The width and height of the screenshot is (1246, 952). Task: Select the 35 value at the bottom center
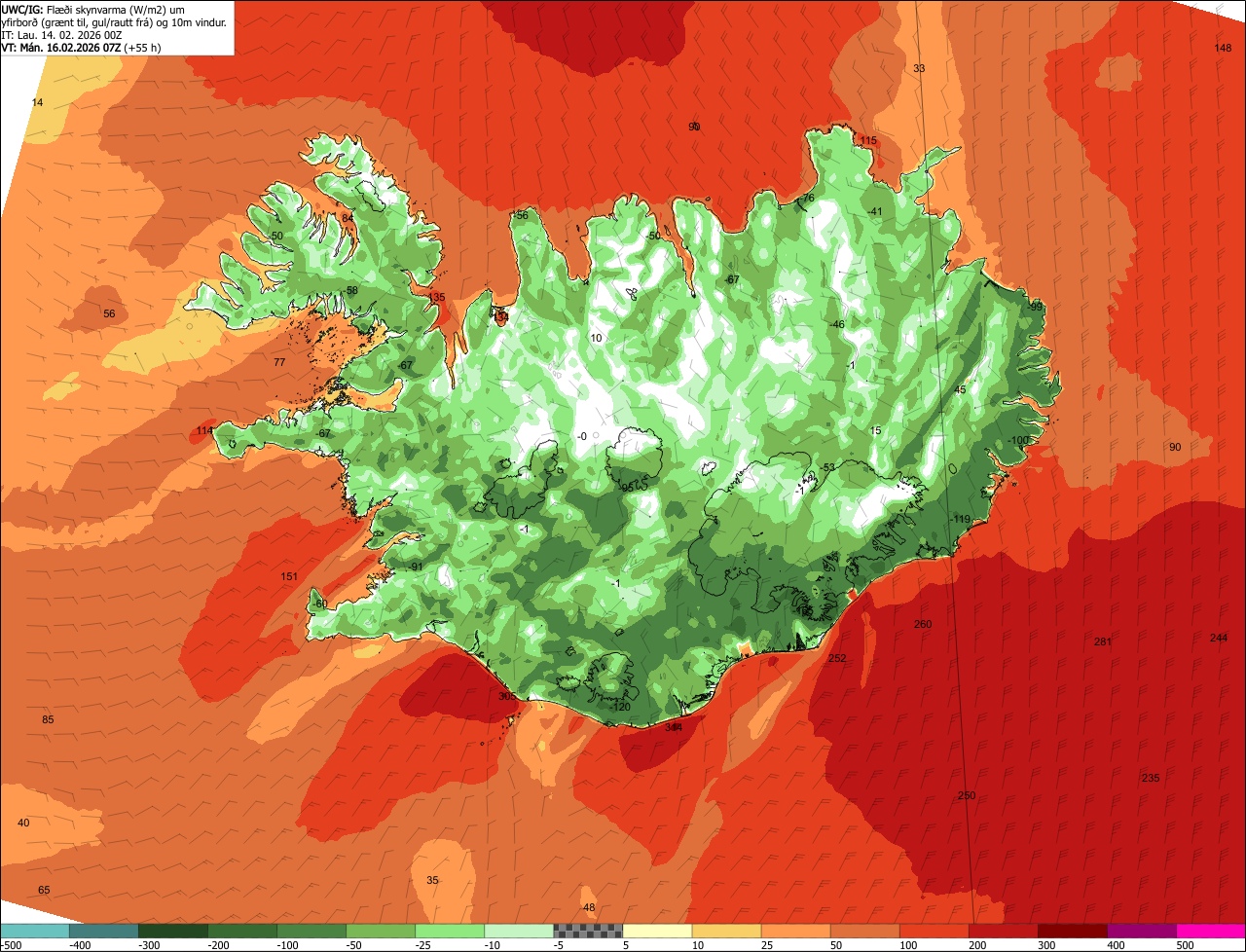tap(432, 880)
